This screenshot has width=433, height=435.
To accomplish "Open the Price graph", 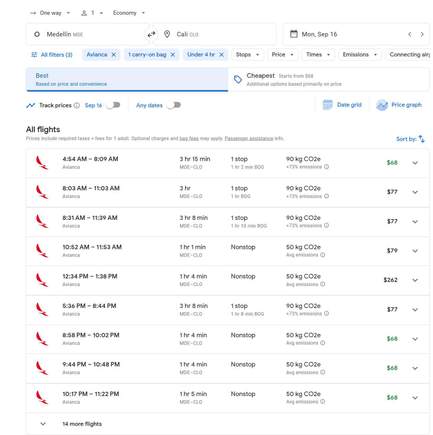I will (x=399, y=105).
